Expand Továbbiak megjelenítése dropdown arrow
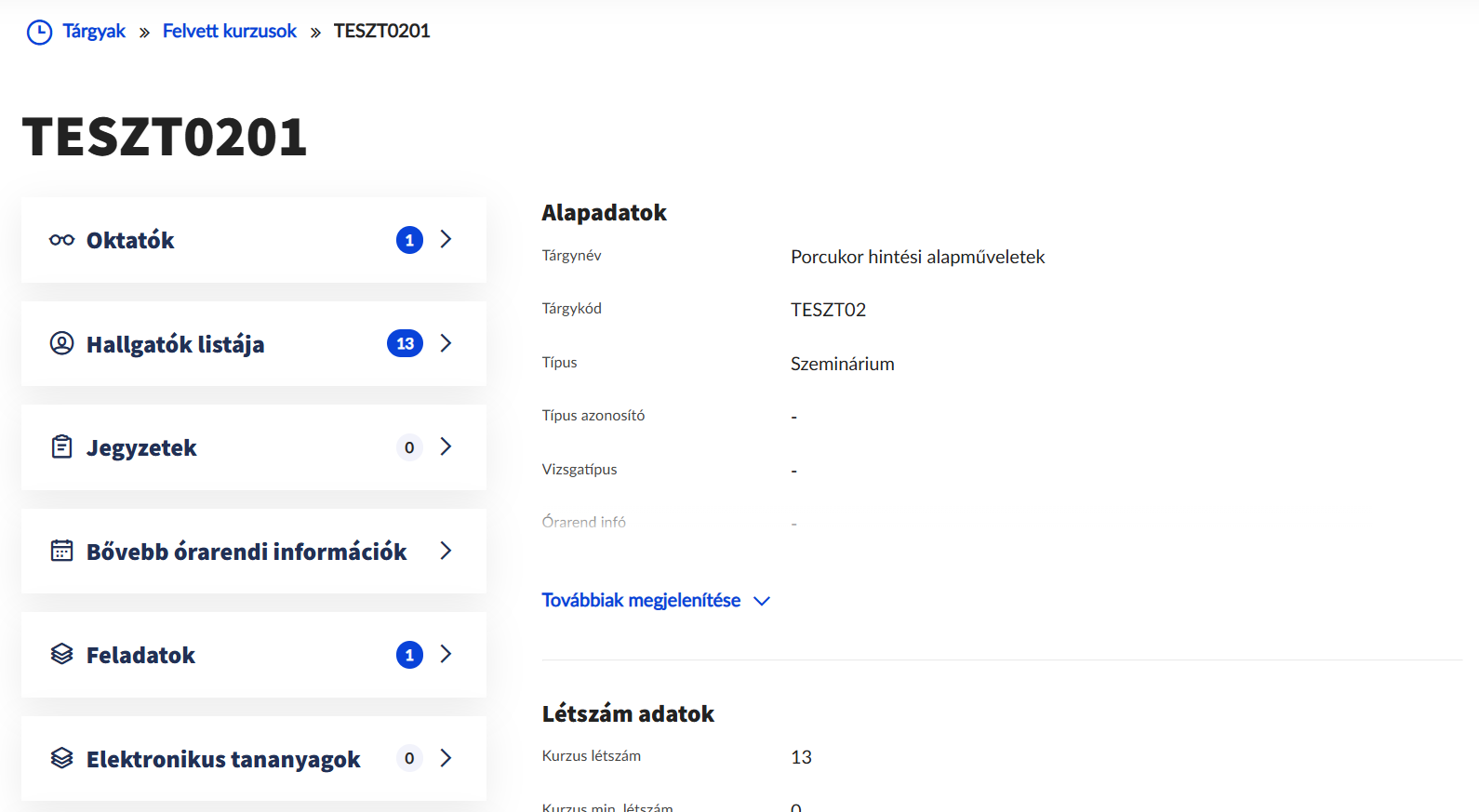The image size is (1479, 812). pyautogui.click(x=762, y=601)
